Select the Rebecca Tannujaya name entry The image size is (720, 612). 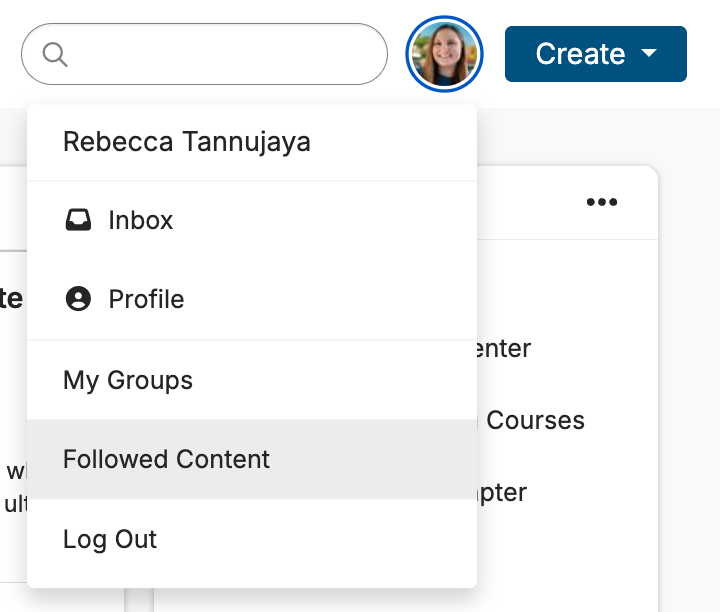tap(186, 142)
